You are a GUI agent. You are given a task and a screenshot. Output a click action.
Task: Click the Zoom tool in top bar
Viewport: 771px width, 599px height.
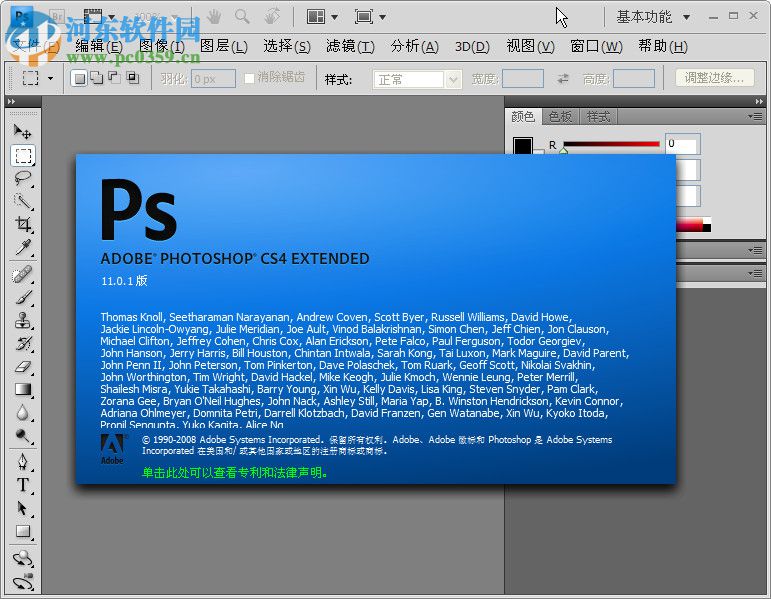click(x=242, y=17)
